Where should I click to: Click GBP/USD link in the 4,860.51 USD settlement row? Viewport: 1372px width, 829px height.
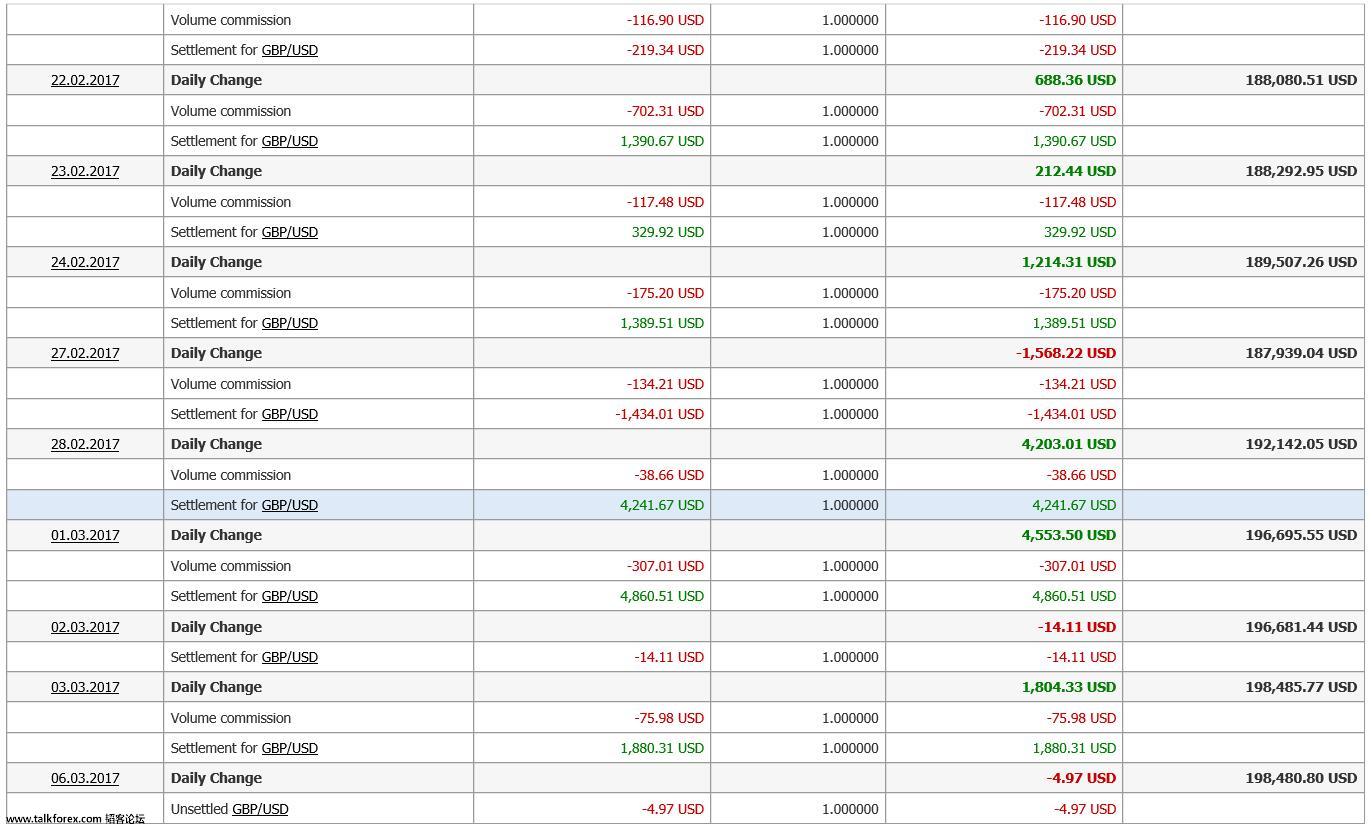290,596
